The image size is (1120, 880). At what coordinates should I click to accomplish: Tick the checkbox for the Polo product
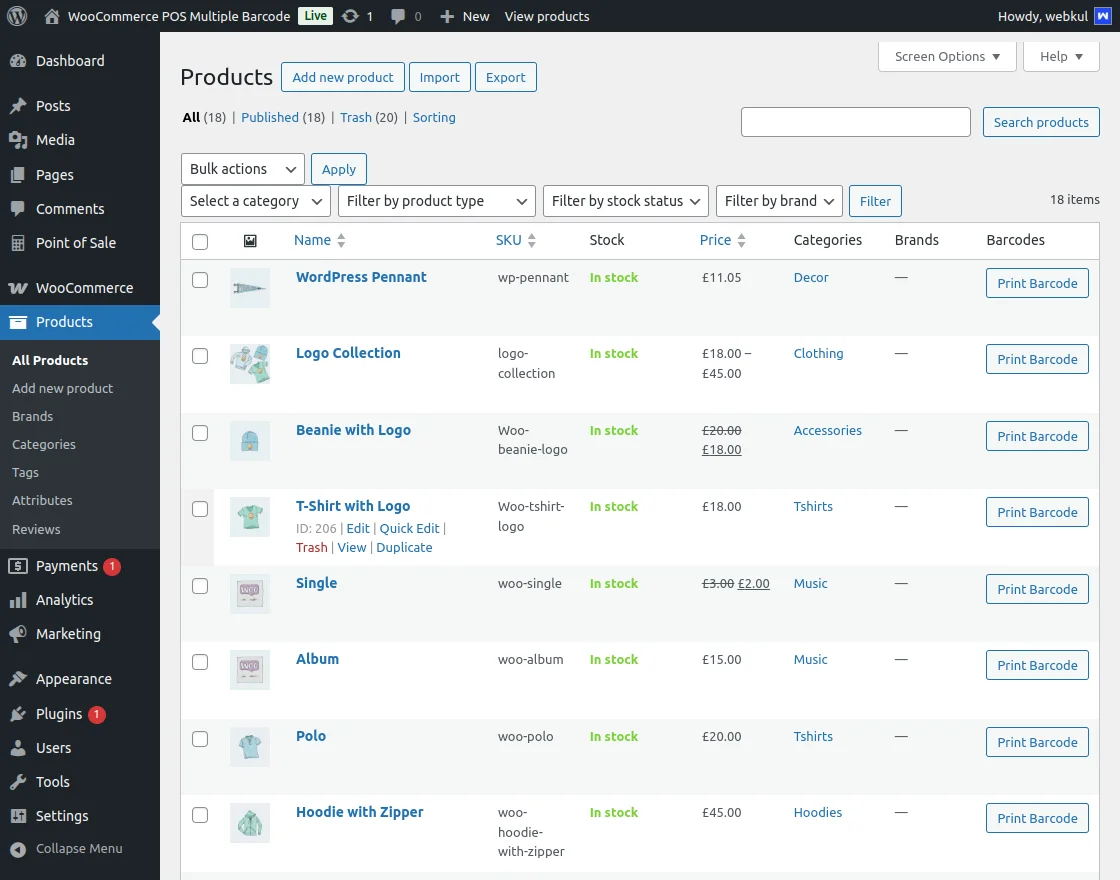[x=200, y=738]
